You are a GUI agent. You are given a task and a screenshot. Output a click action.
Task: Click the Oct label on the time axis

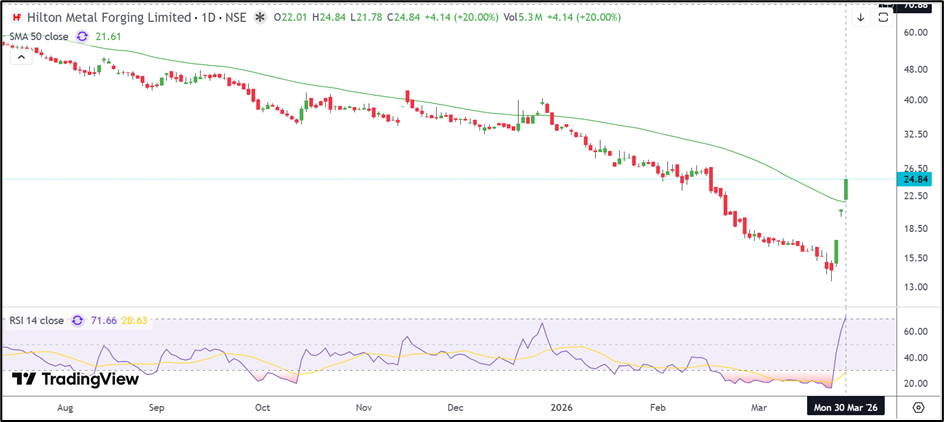(263, 407)
